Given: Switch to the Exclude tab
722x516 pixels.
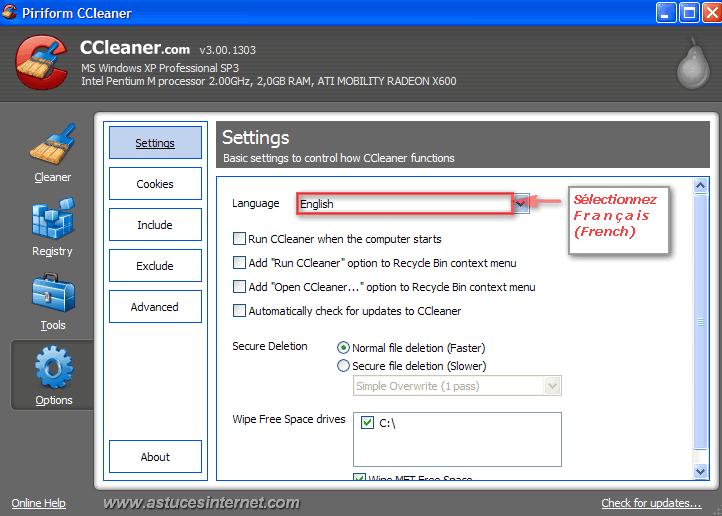Looking at the screenshot, I should pos(155,266).
